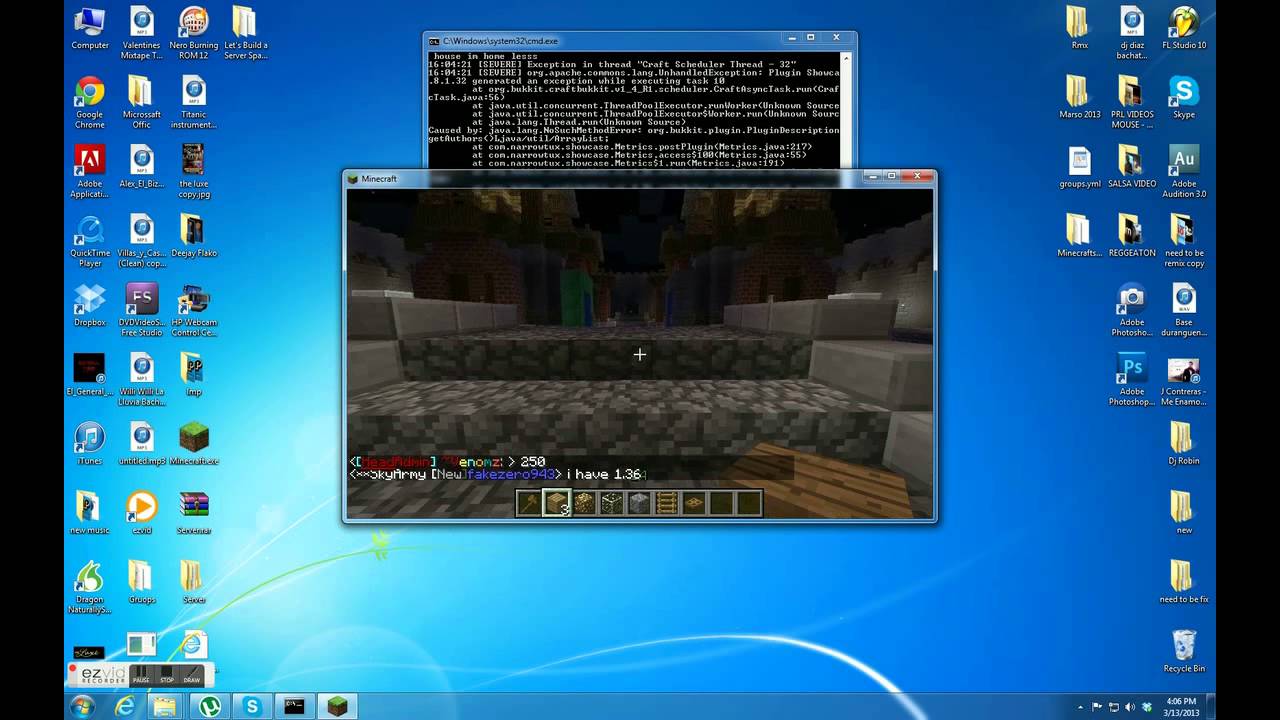Open the Nero Burning ROM 12 shortcut

point(194,33)
